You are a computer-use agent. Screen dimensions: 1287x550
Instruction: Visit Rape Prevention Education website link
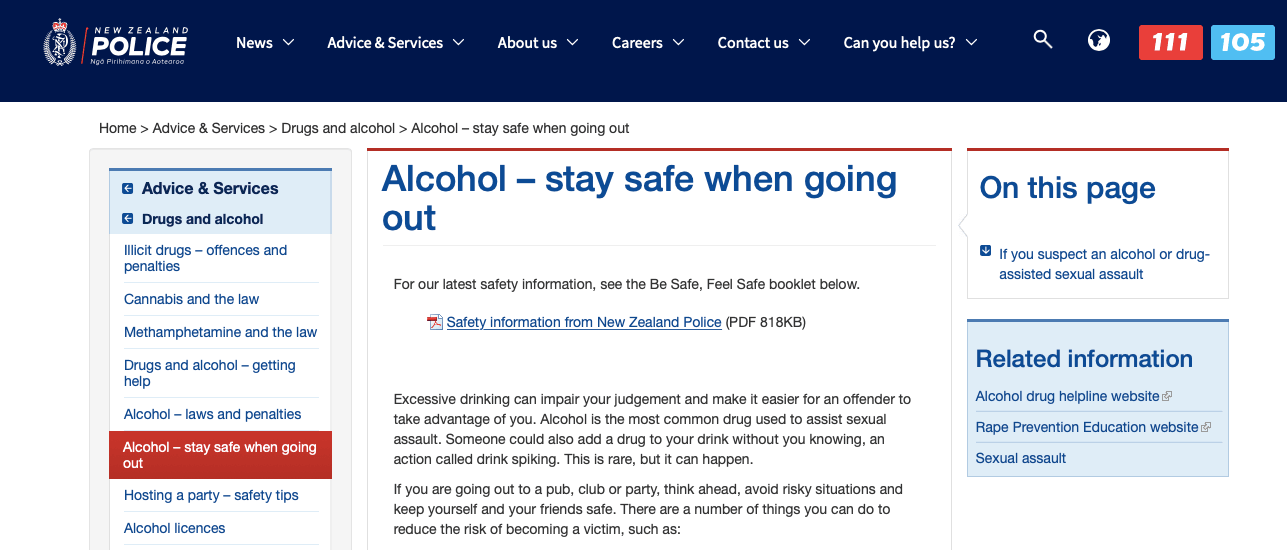1087,427
